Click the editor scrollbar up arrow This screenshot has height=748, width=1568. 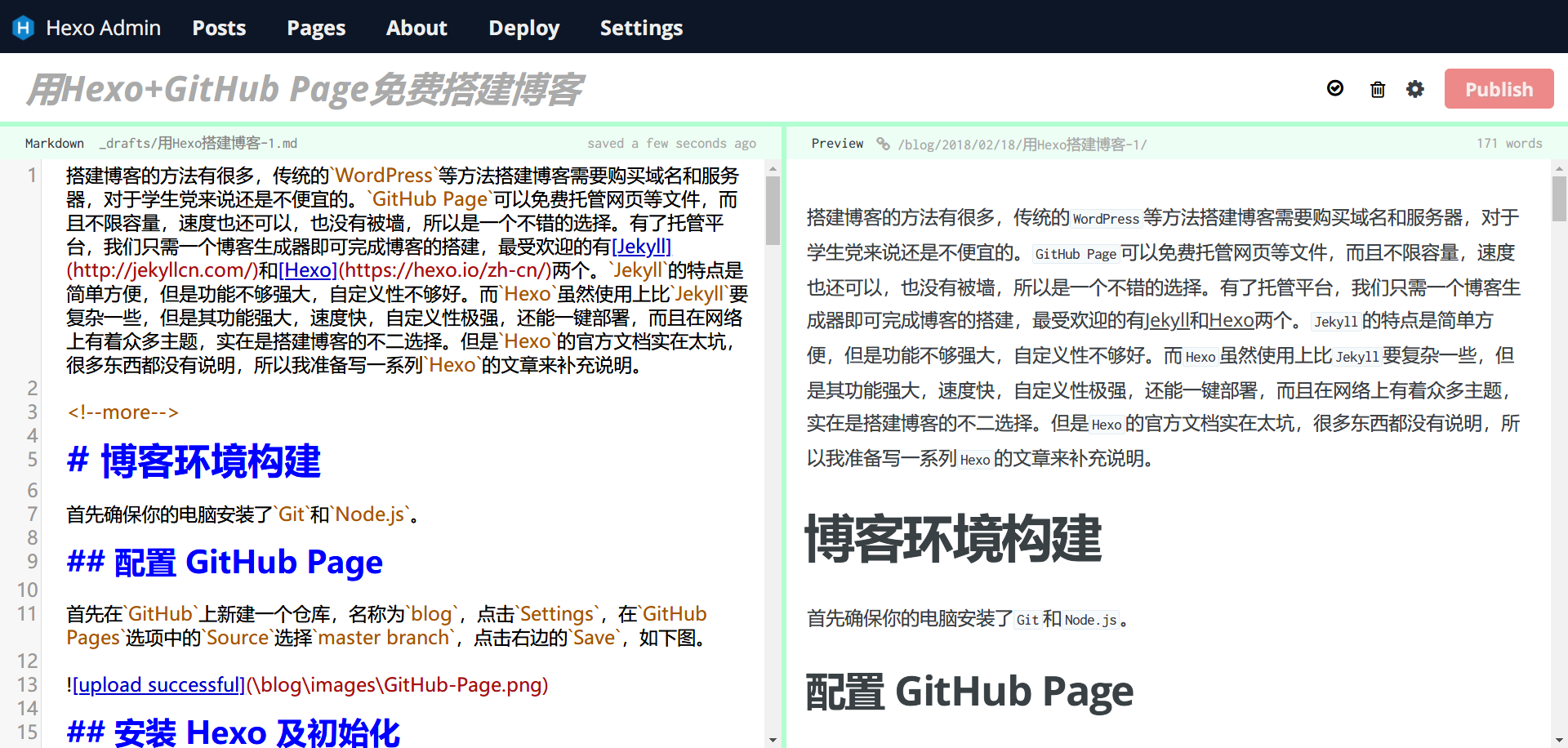[773, 169]
